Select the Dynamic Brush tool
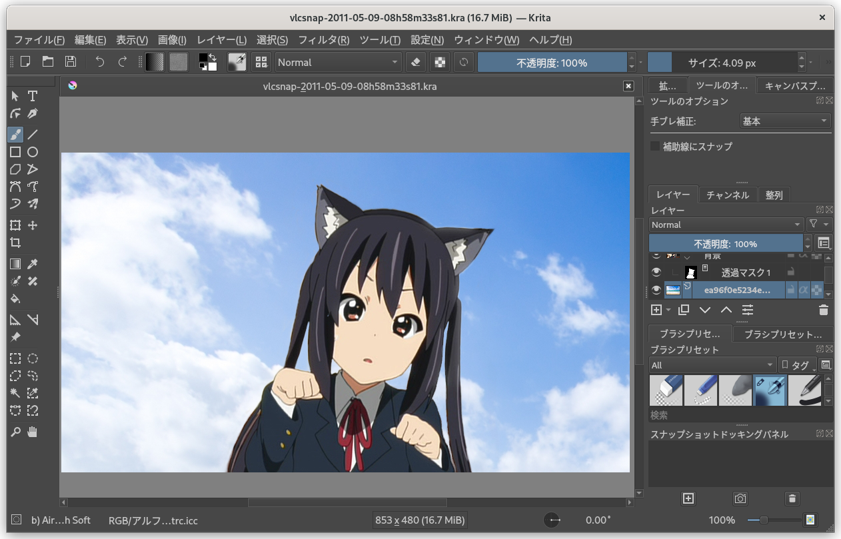Viewport: 841px width, 539px height. tap(15, 204)
